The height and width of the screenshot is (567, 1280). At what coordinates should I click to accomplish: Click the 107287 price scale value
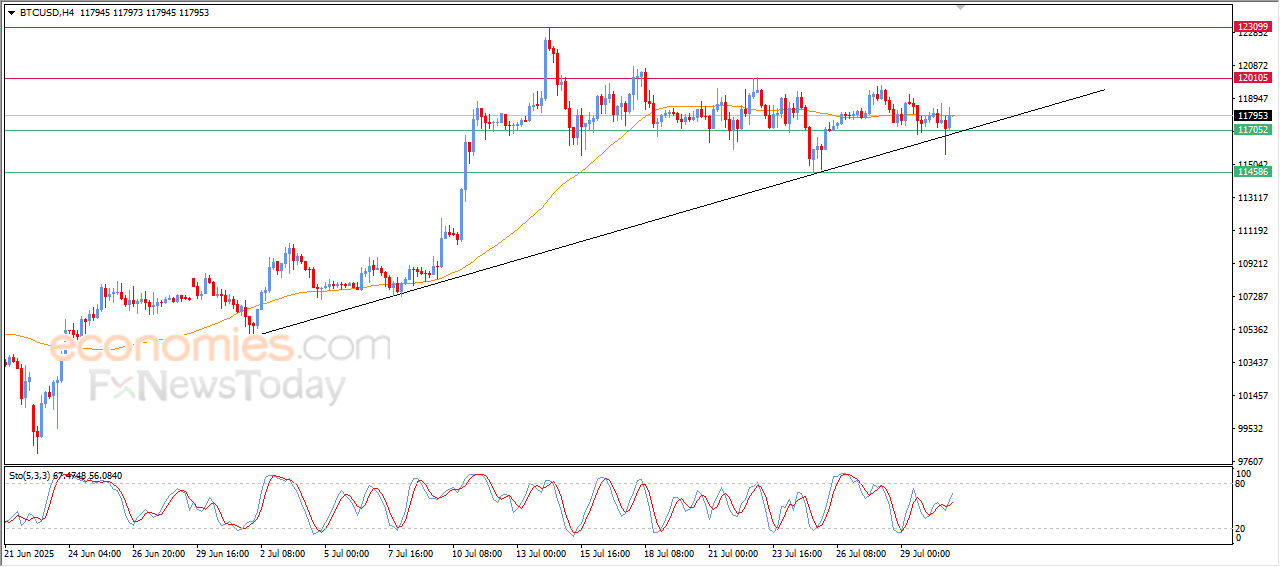[1252, 297]
